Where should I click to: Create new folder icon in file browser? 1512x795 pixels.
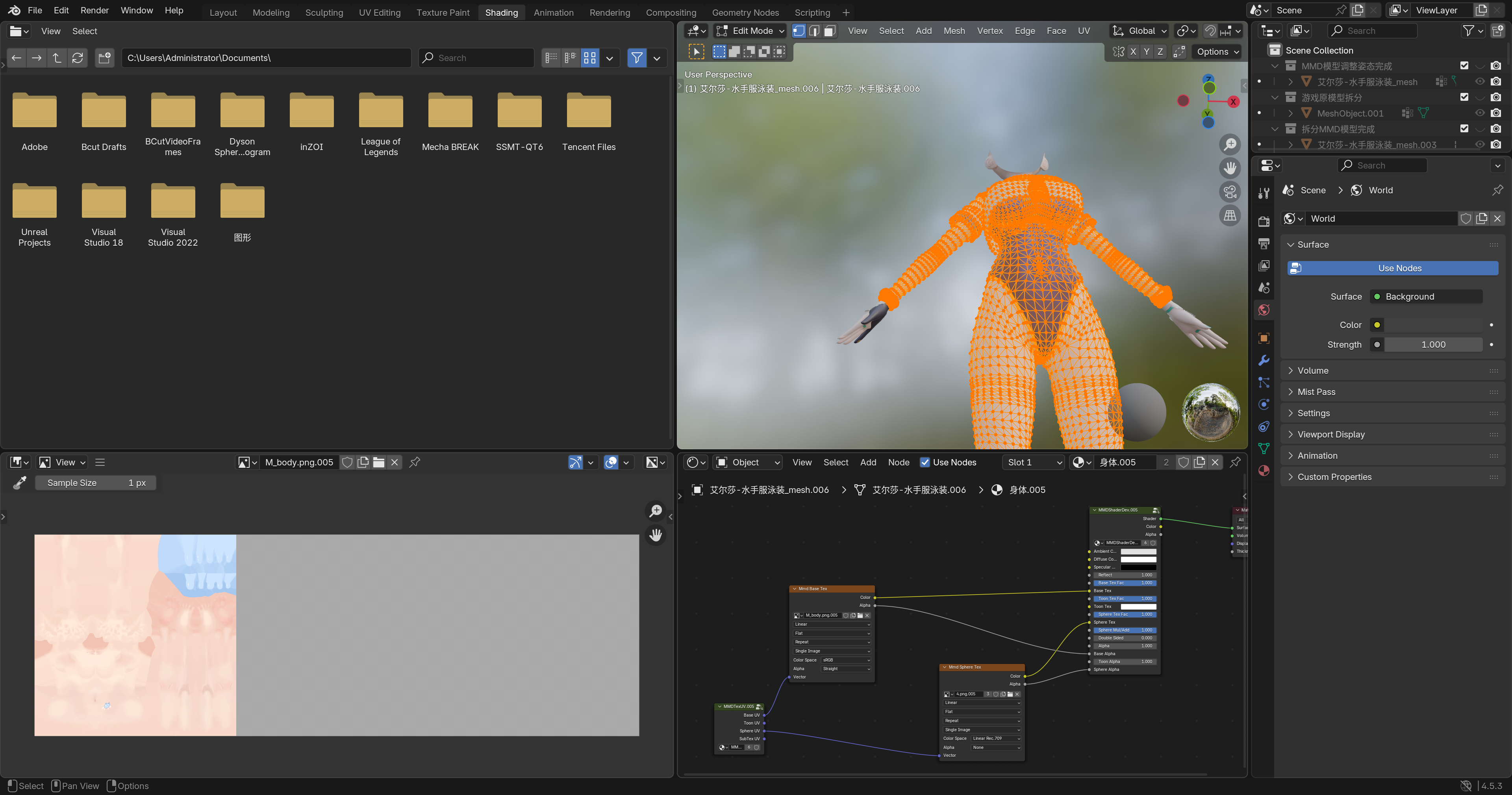(x=104, y=57)
